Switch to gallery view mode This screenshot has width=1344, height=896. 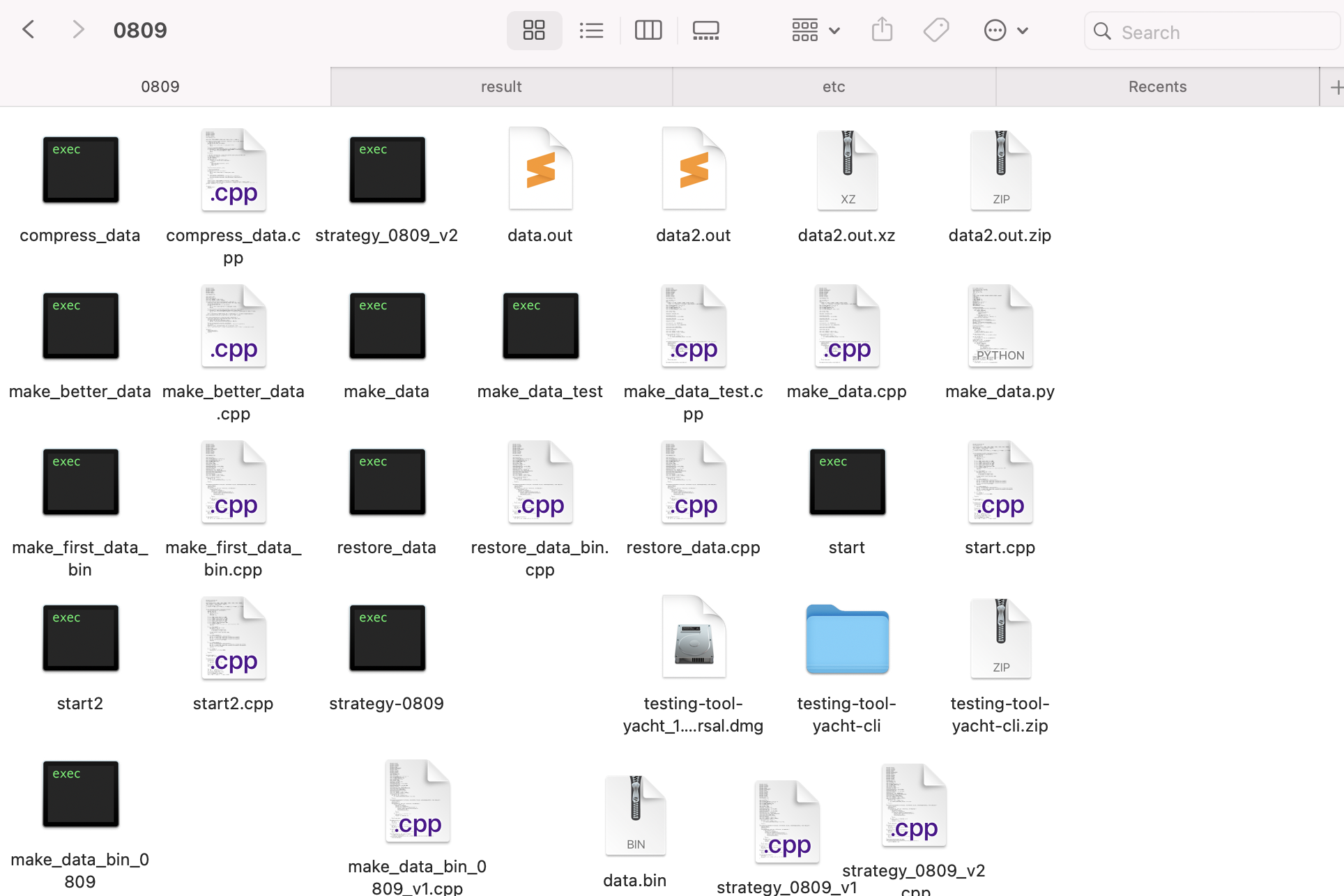pos(705,30)
